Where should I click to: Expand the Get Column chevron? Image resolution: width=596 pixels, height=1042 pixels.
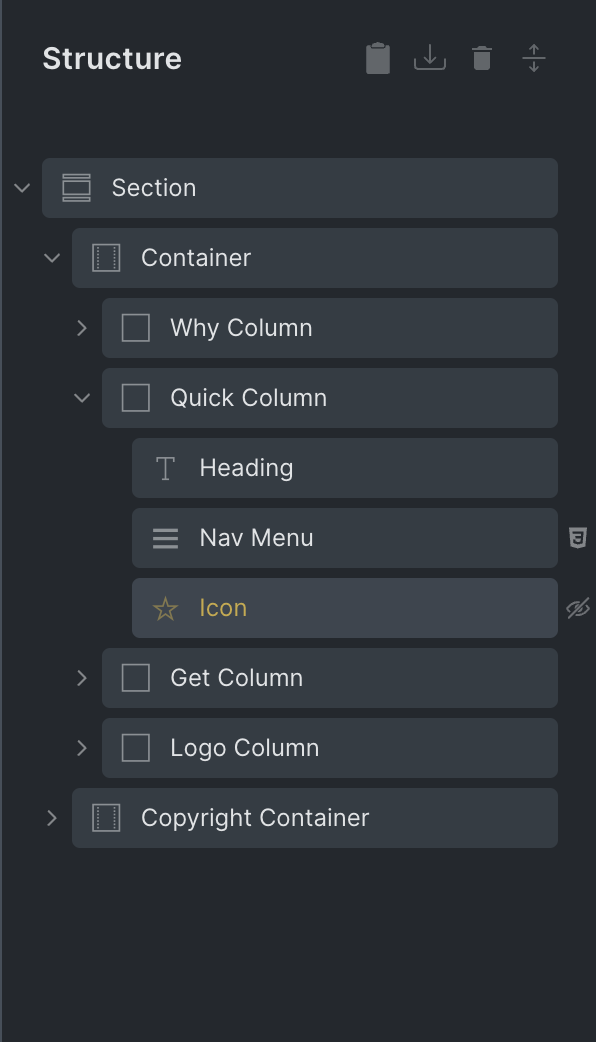click(x=82, y=678)
